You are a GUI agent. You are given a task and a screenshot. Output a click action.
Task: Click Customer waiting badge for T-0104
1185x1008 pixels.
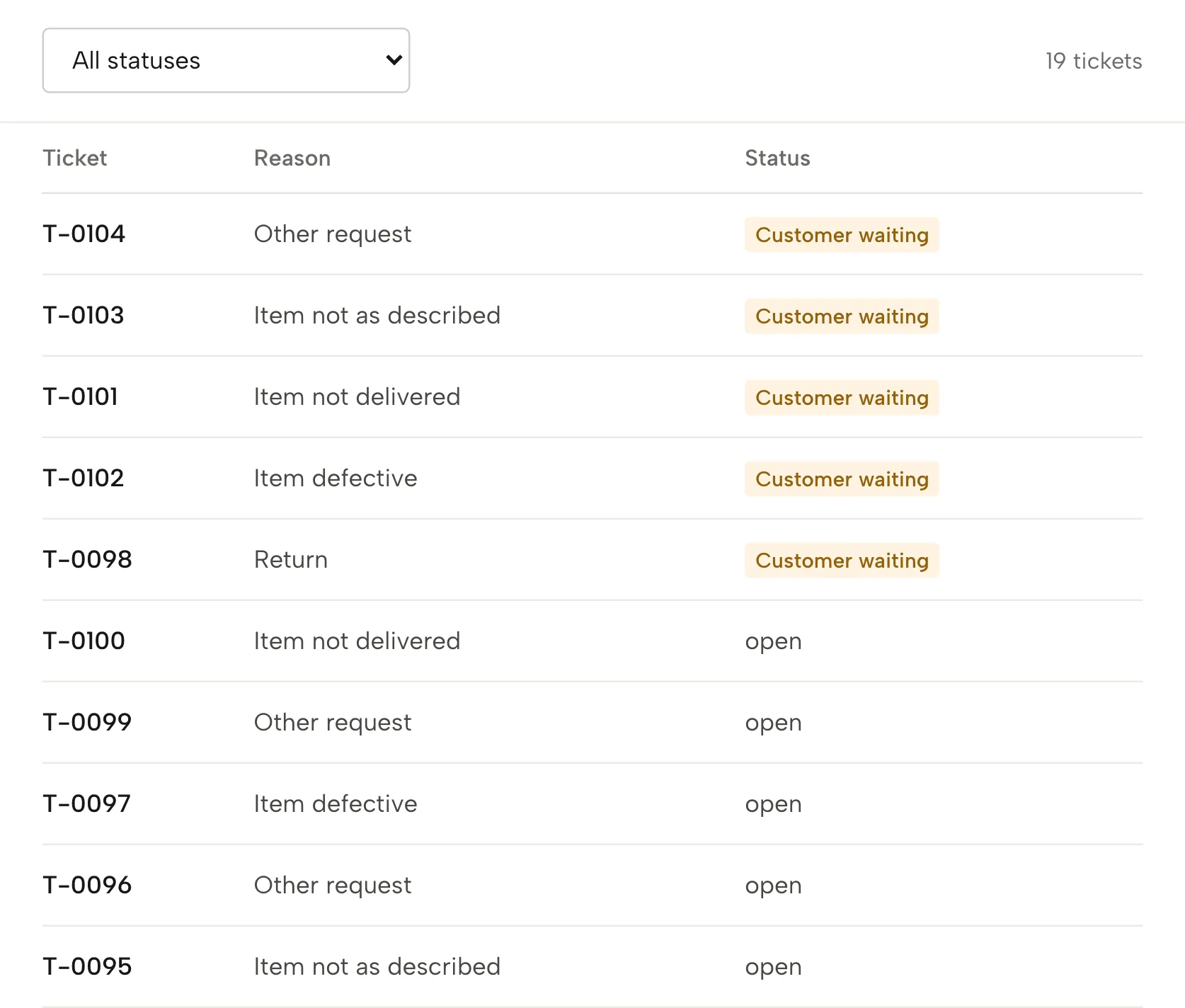842,234
